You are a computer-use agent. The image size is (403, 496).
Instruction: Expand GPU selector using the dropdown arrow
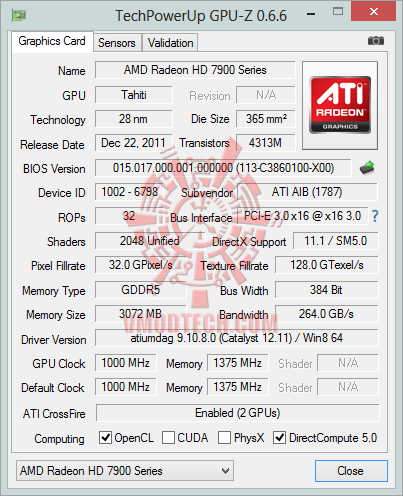225,471
